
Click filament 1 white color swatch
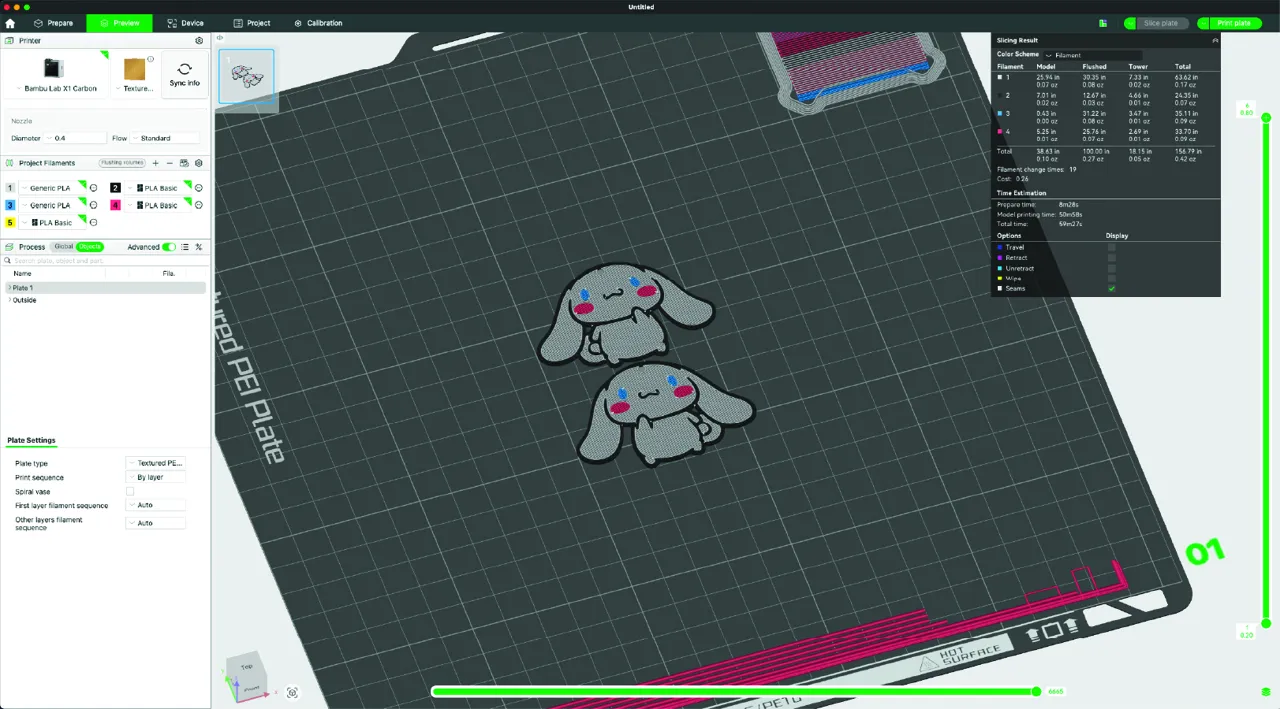point(10,188)
